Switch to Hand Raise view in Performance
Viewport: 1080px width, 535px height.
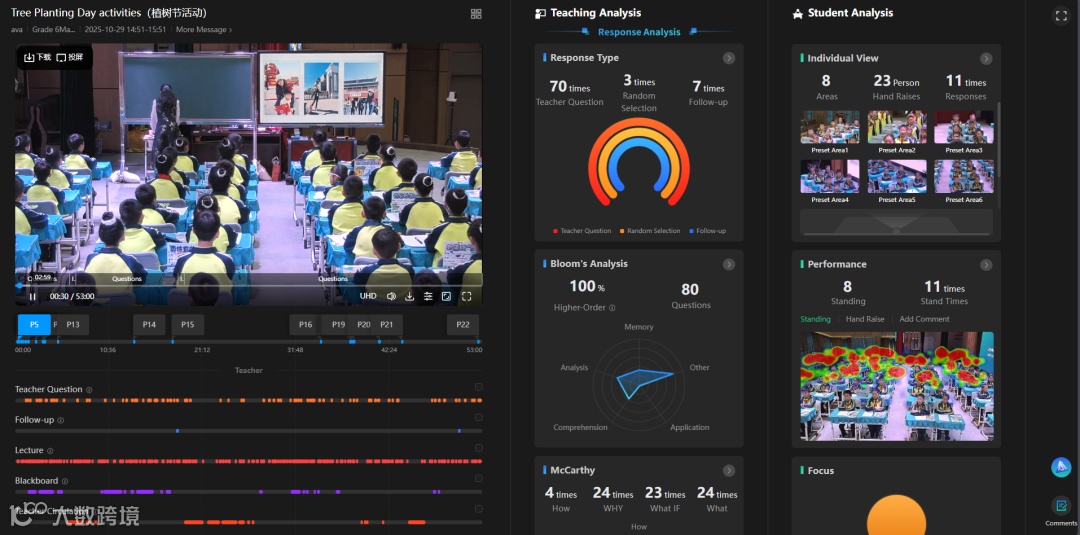pyautogui.click(x=865, y=319)
